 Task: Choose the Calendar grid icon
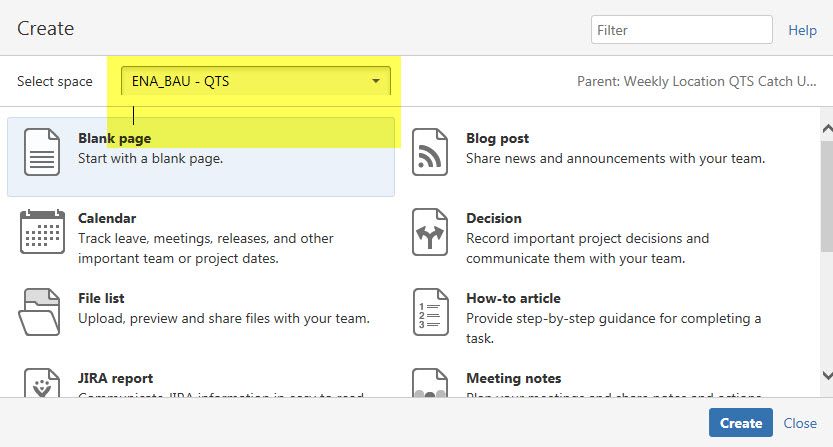pos(42,232)
